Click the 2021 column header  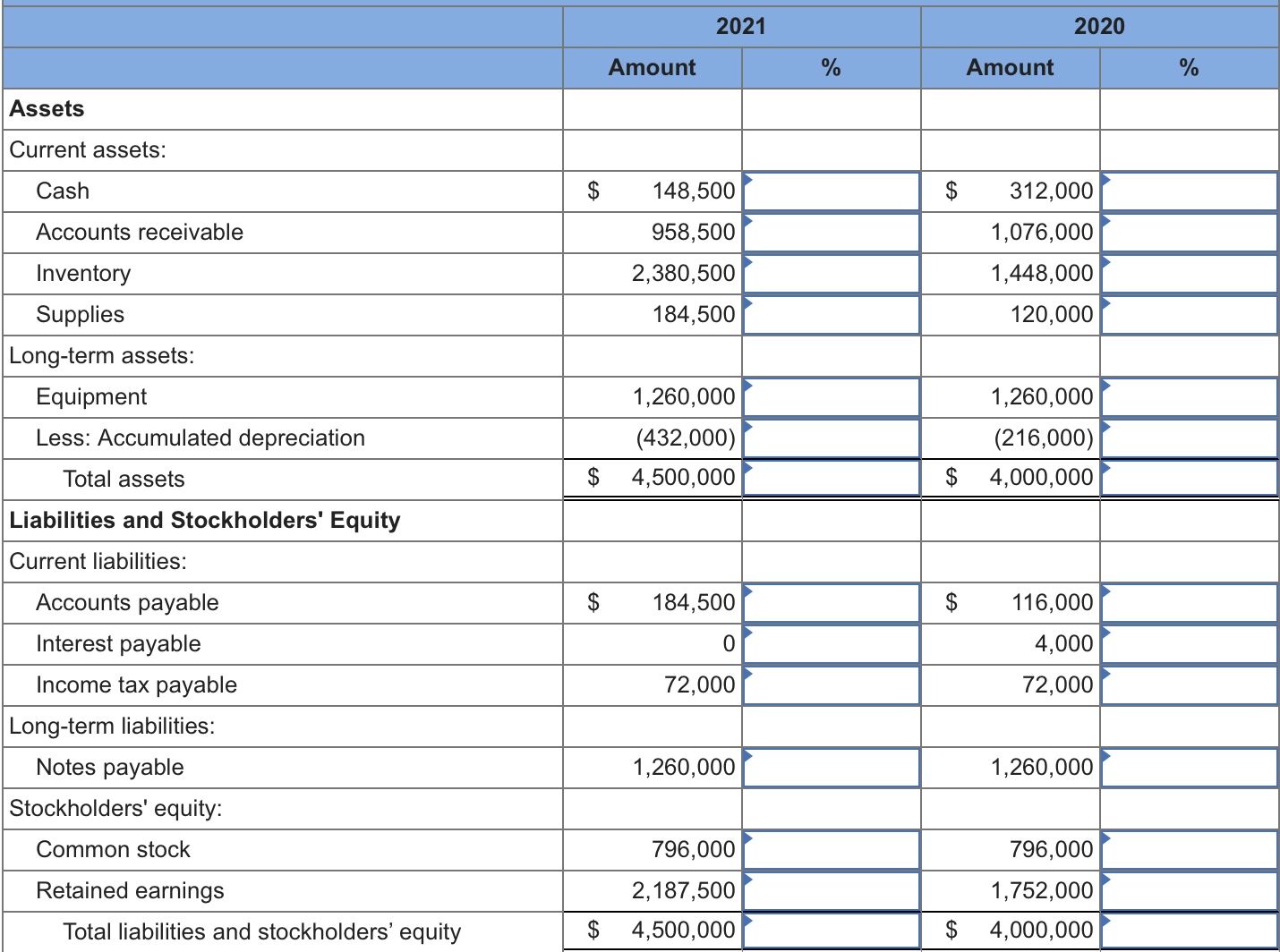pyautogui.click(x=741, y=27)
